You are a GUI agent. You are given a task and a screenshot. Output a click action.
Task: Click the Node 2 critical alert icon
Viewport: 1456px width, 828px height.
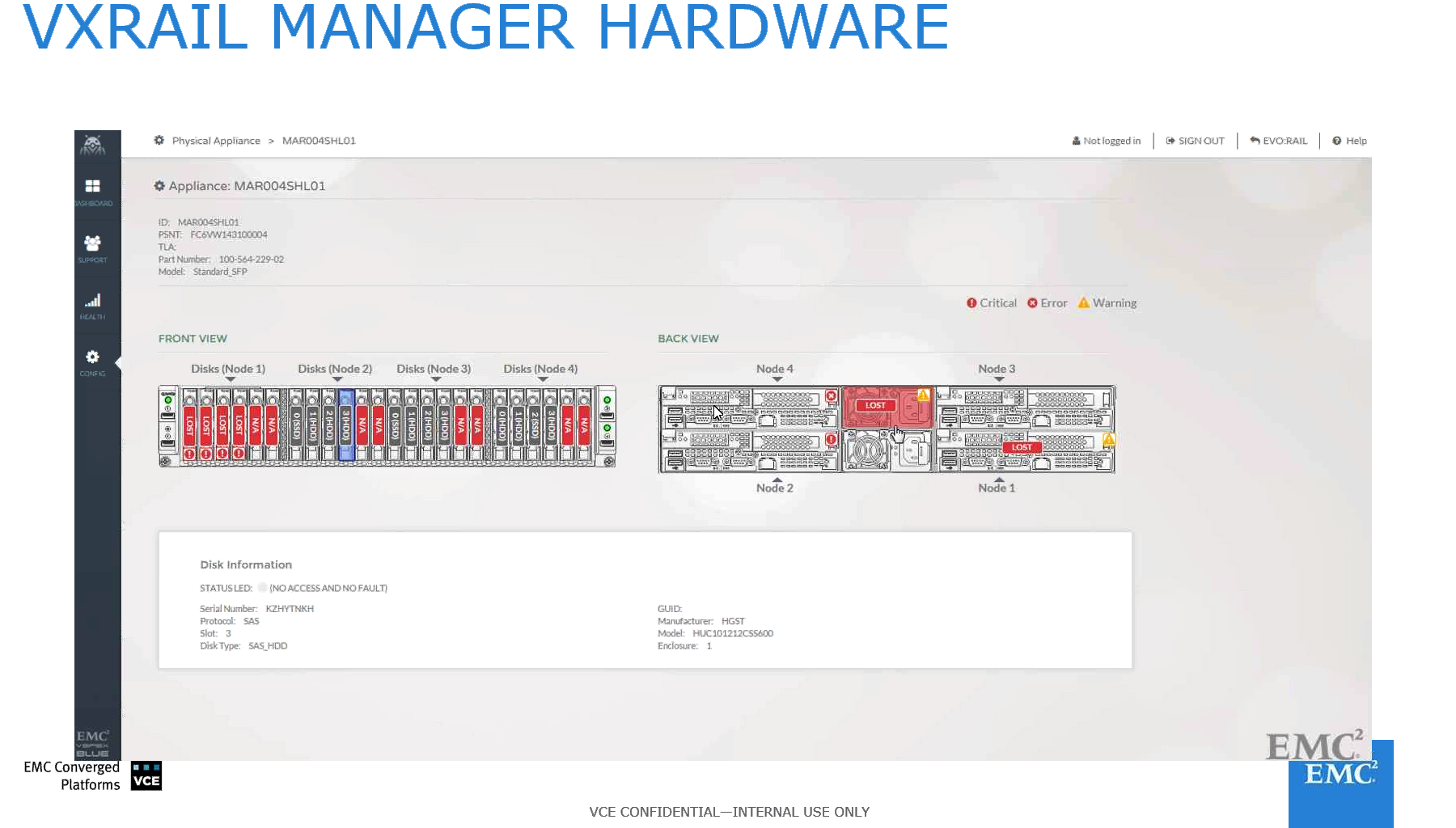point(831,440)
